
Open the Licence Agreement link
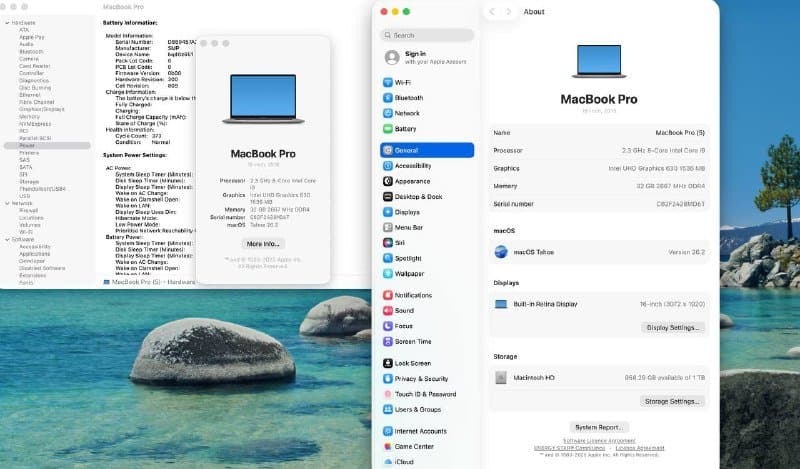point(640,448)
